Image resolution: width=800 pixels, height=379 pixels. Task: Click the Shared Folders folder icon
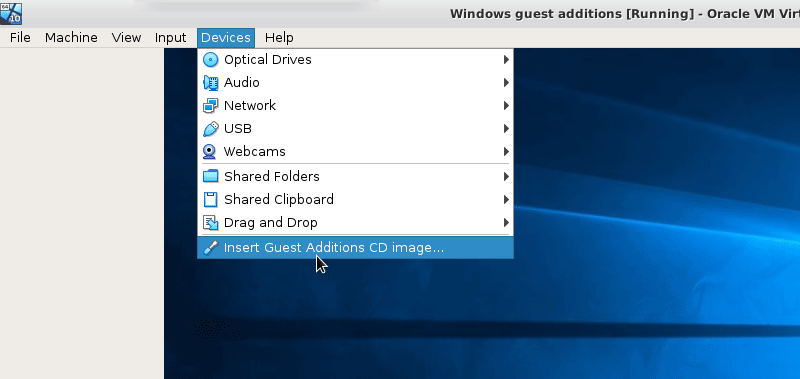pos(210,176)
